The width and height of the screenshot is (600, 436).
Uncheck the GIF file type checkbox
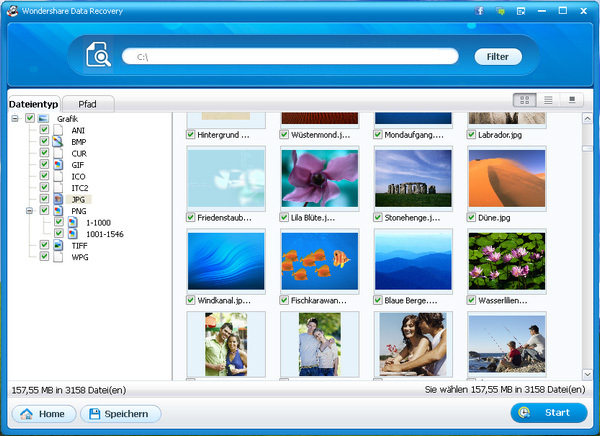[44, 165]
